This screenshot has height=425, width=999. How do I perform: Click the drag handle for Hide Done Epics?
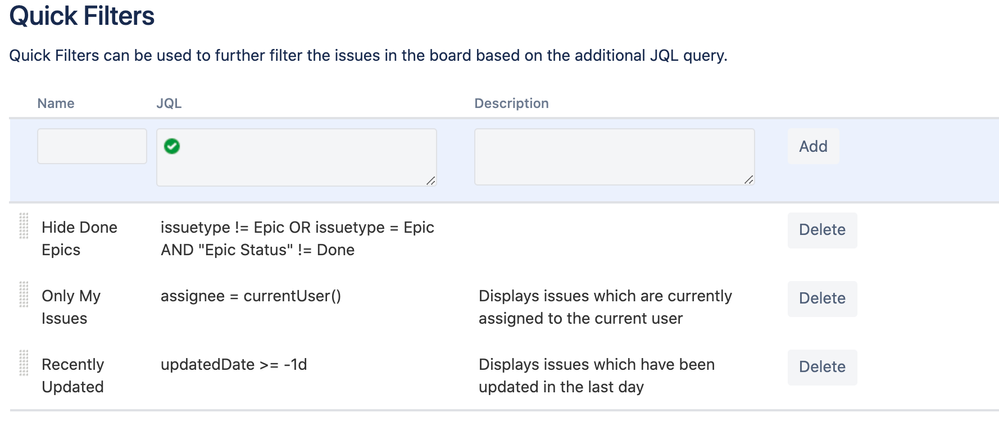coord(24,227)
